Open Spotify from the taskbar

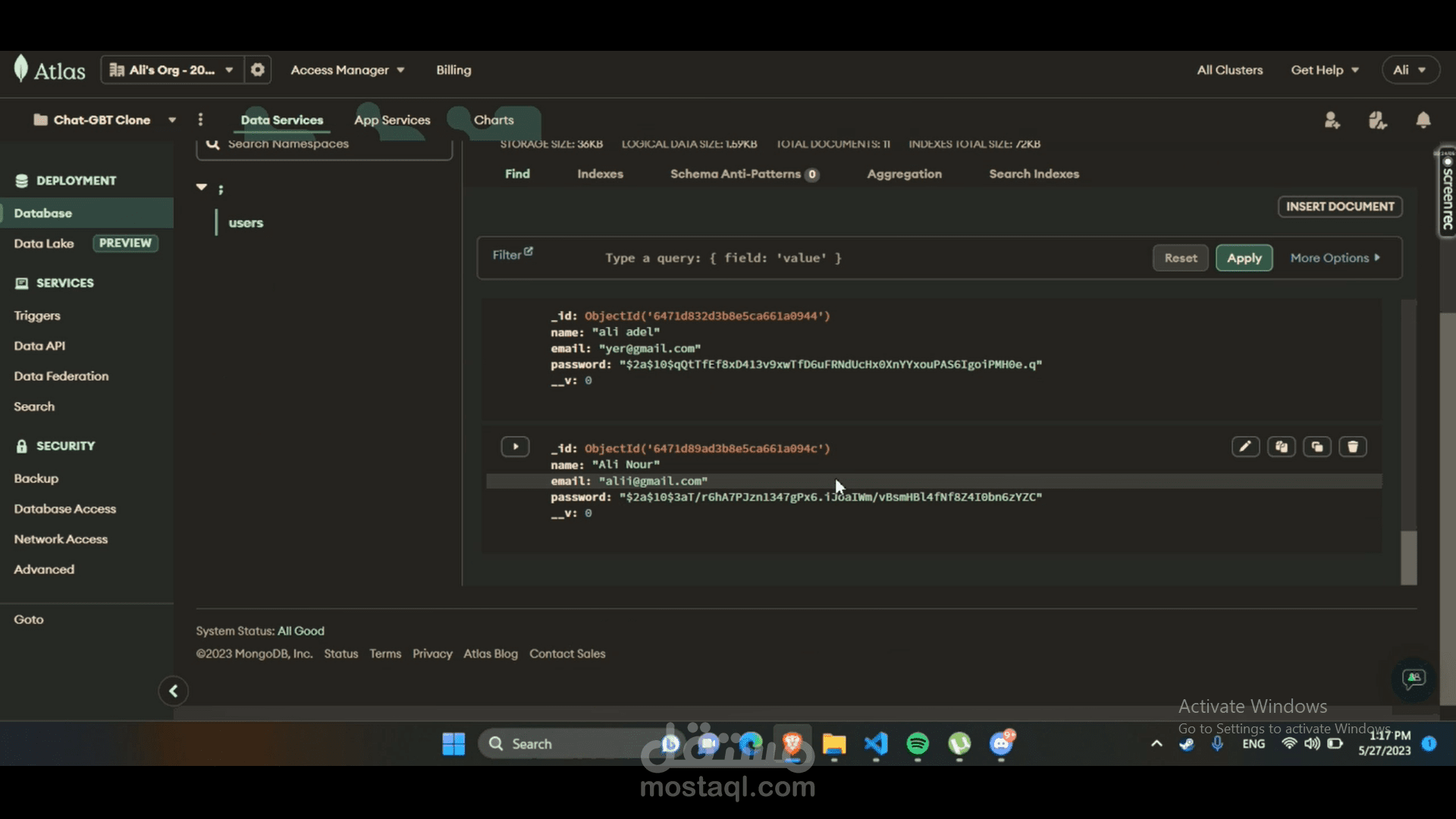point(918,744)
